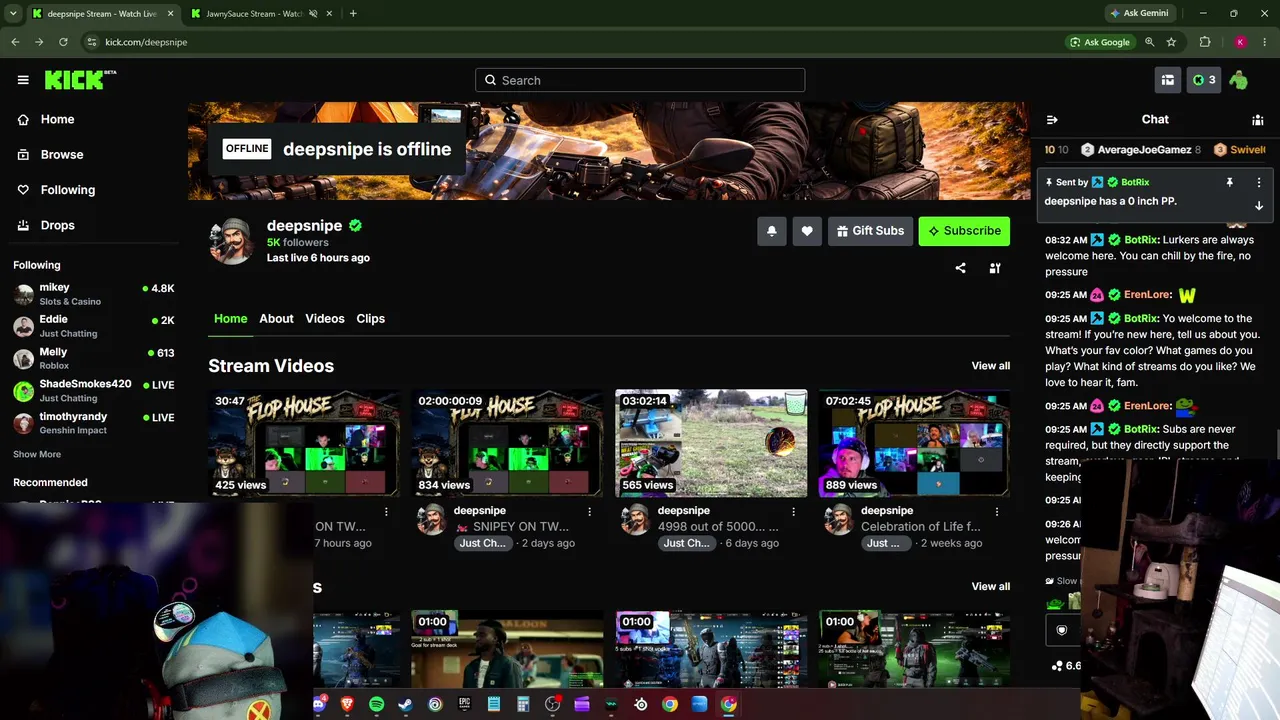Expand the pinned message down arrow
This screenshot has height=720, width=1280.
tap(1259, 205)
